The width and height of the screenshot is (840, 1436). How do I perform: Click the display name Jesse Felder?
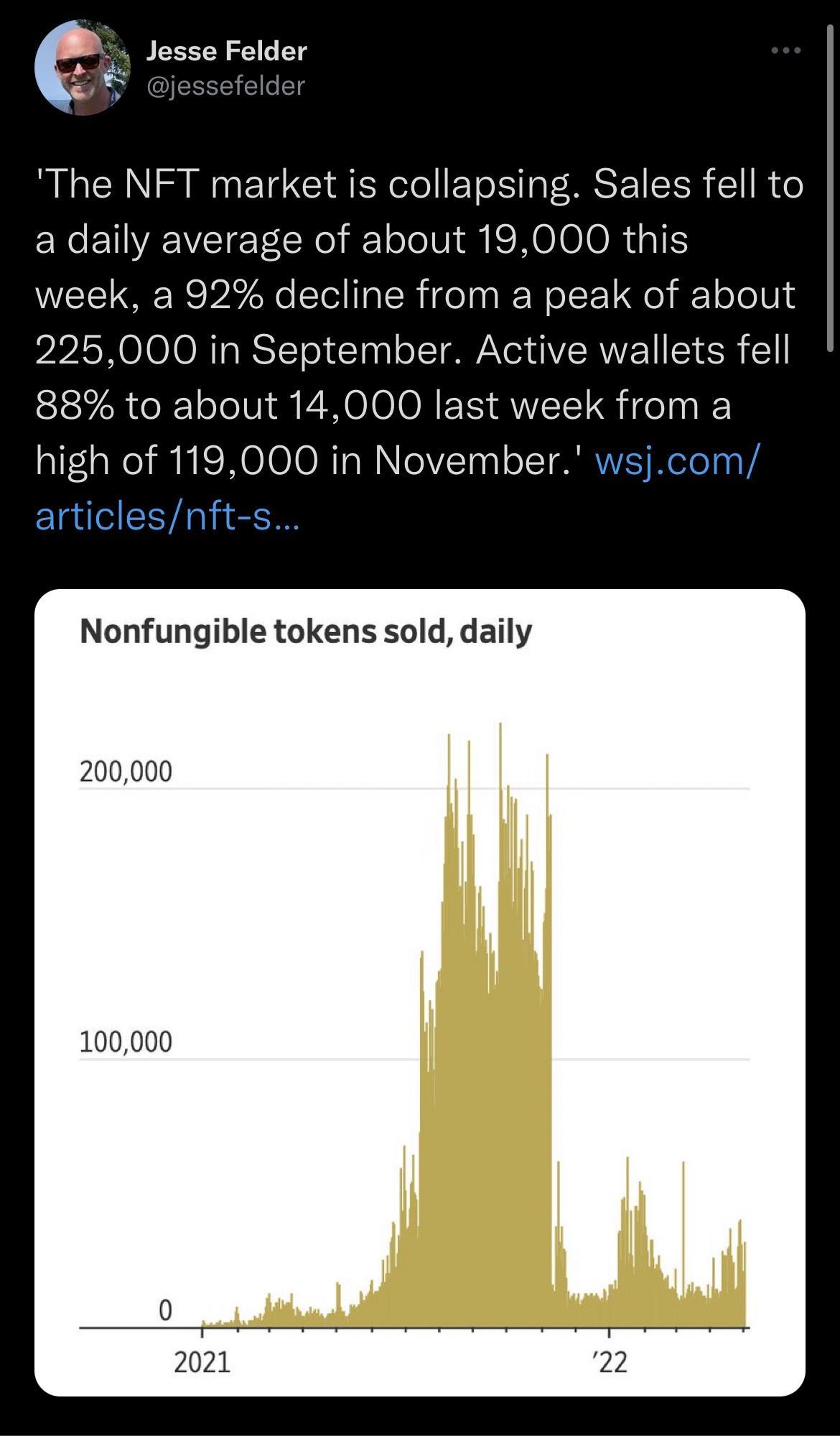click(x=226, y=51)
